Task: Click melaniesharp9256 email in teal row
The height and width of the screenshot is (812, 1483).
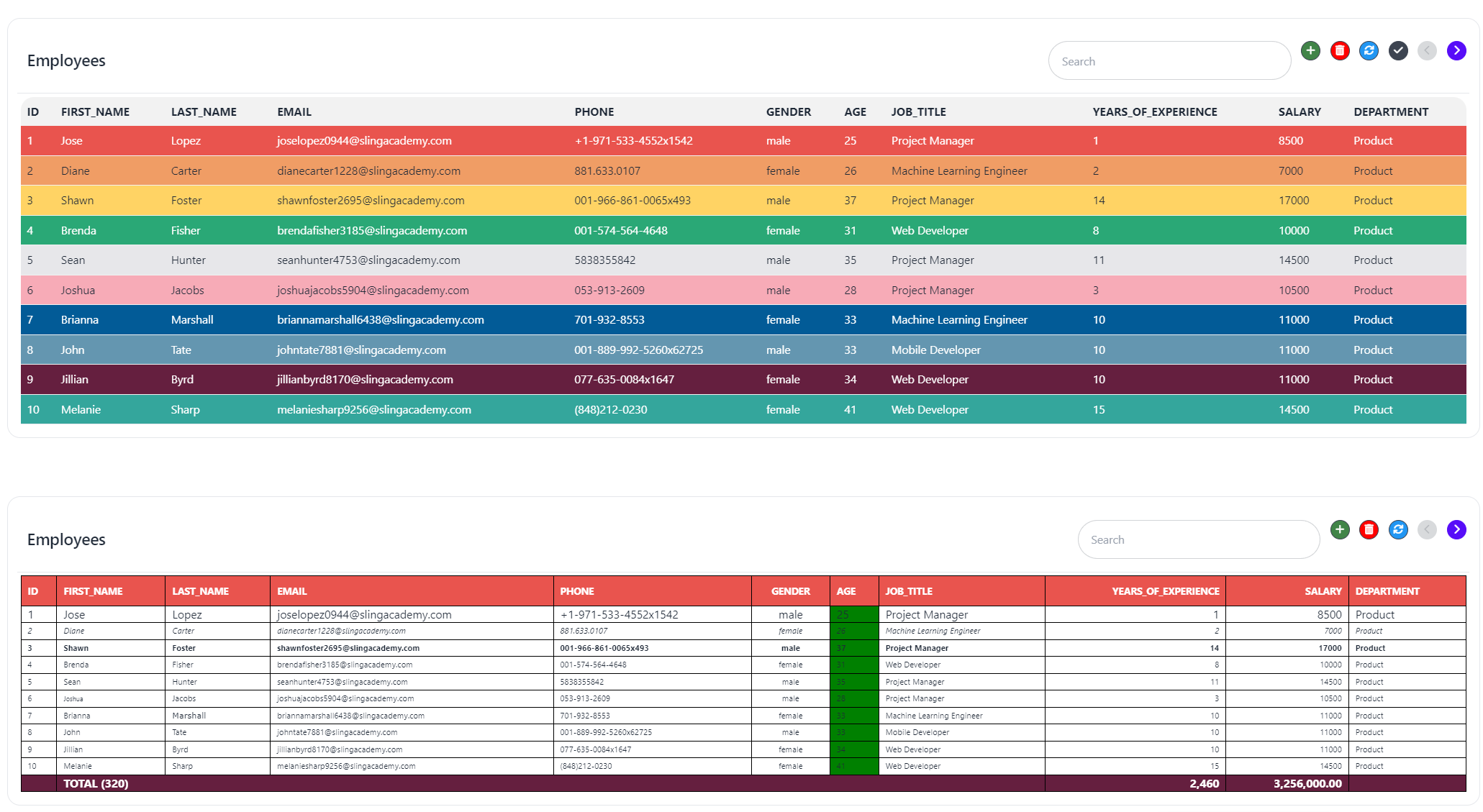Action: click(374, 410)
